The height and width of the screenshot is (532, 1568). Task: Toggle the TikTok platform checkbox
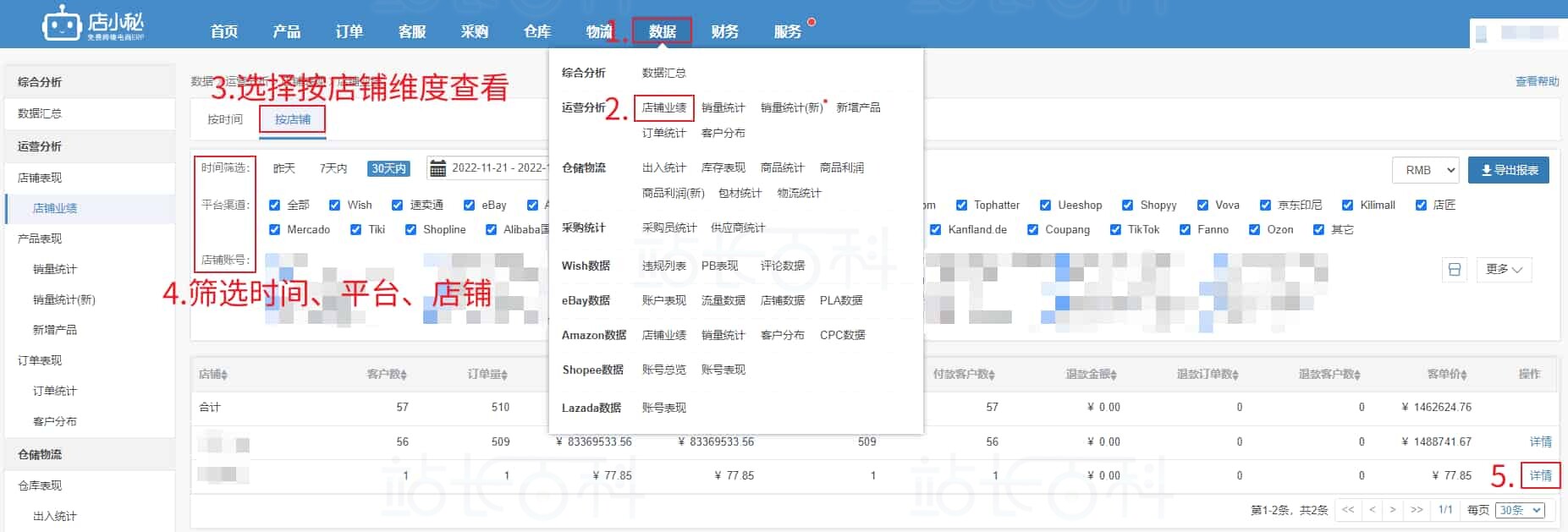coord(1115,229)
